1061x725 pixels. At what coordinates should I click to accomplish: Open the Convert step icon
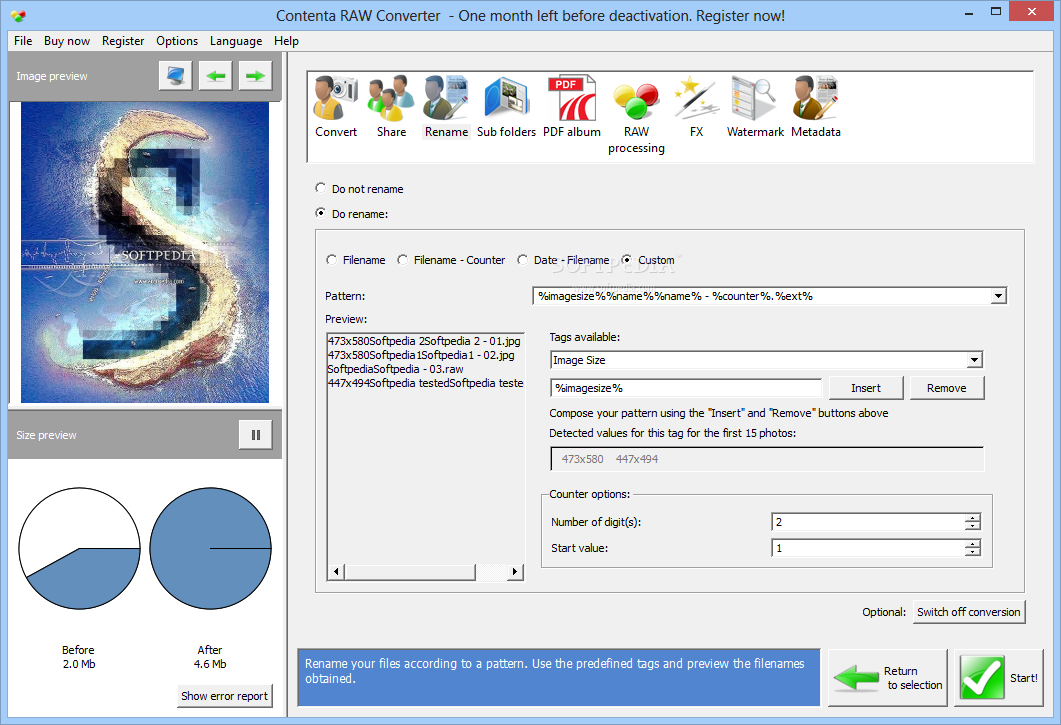[x=336, y=107]
